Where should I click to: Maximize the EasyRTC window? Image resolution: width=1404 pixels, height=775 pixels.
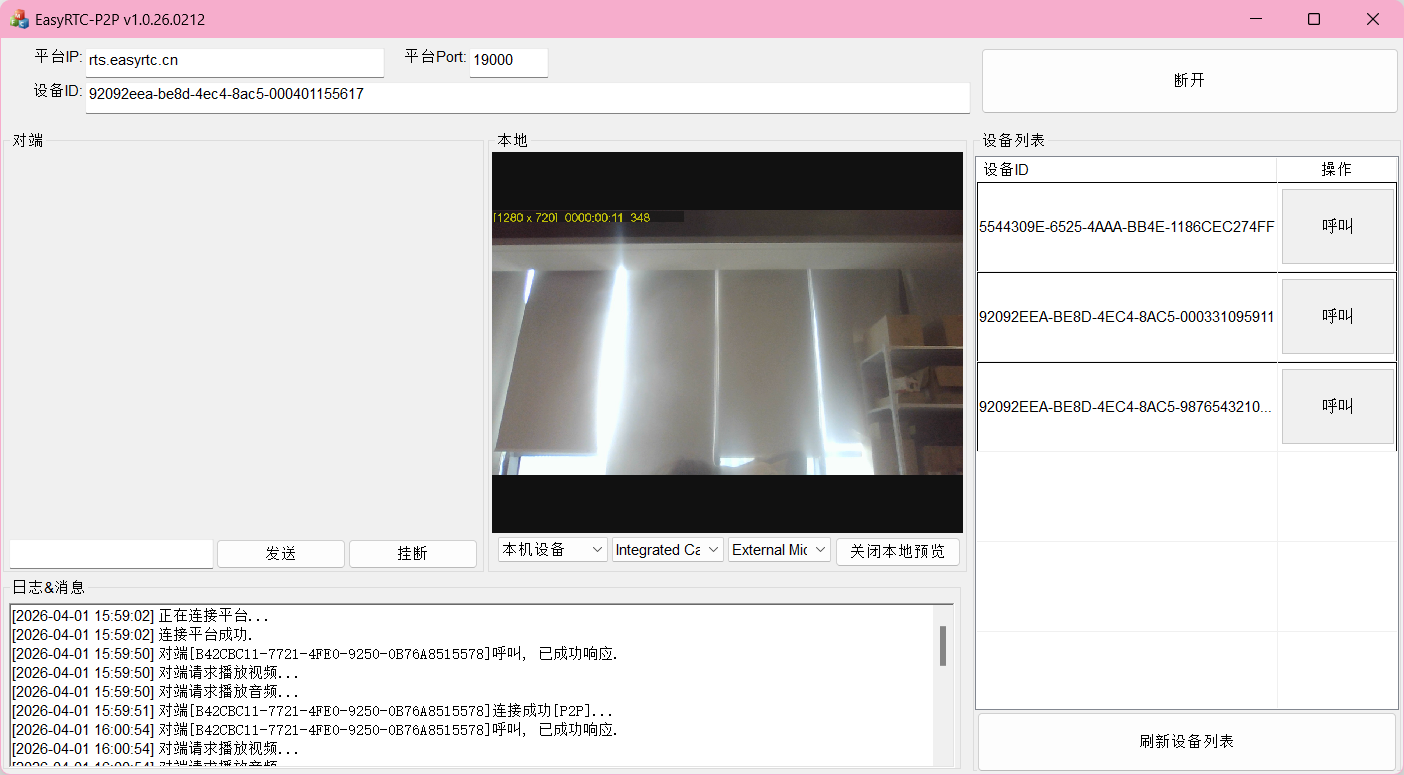pos(1314,19)
